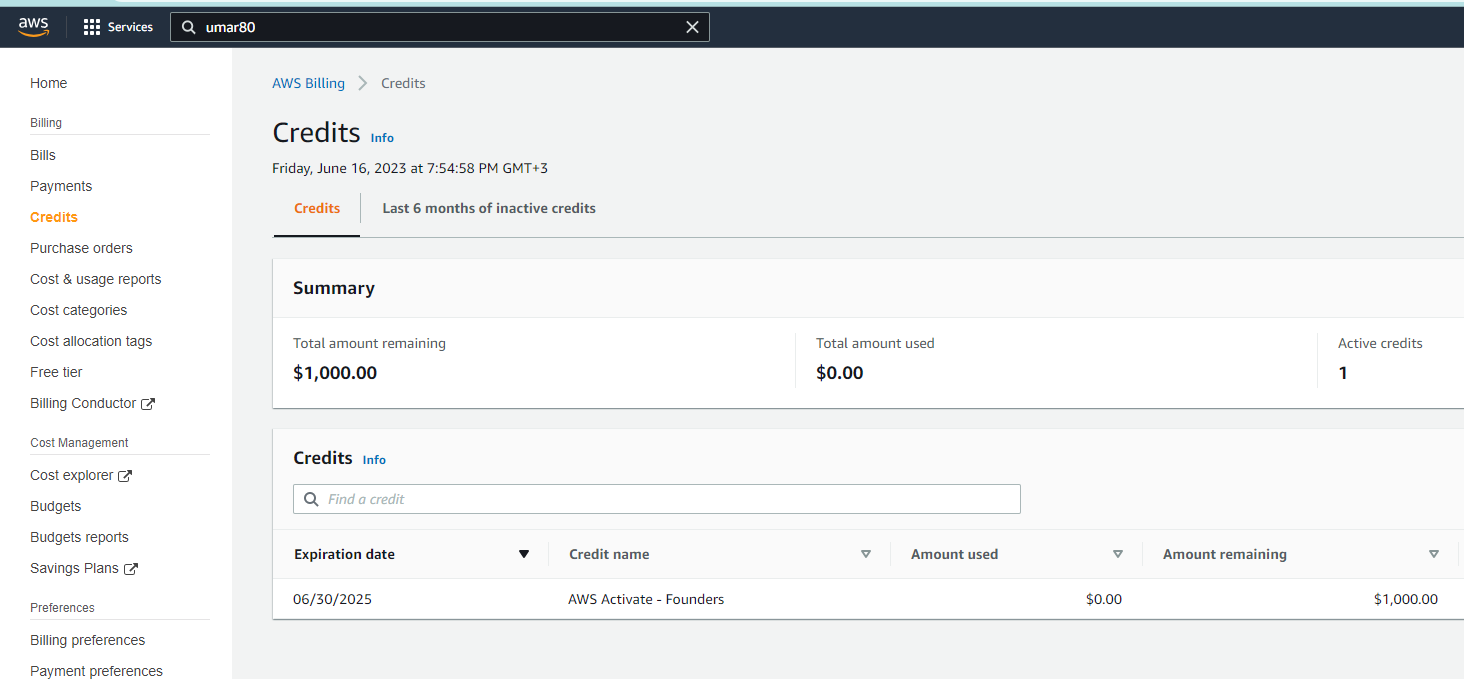1464x679 pixels.
Task: Click the Summary panel heading
Action: click(x=334, y=288)
